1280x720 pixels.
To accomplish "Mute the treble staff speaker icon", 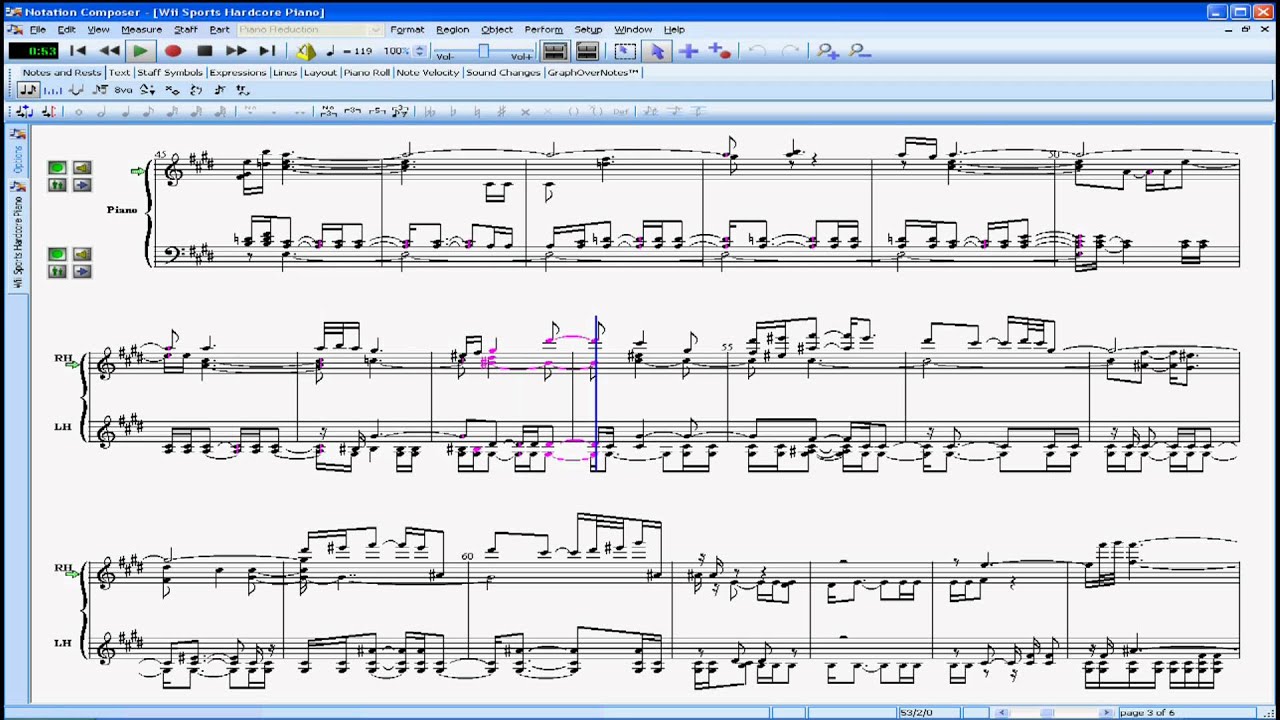I will tap(82, 168).
